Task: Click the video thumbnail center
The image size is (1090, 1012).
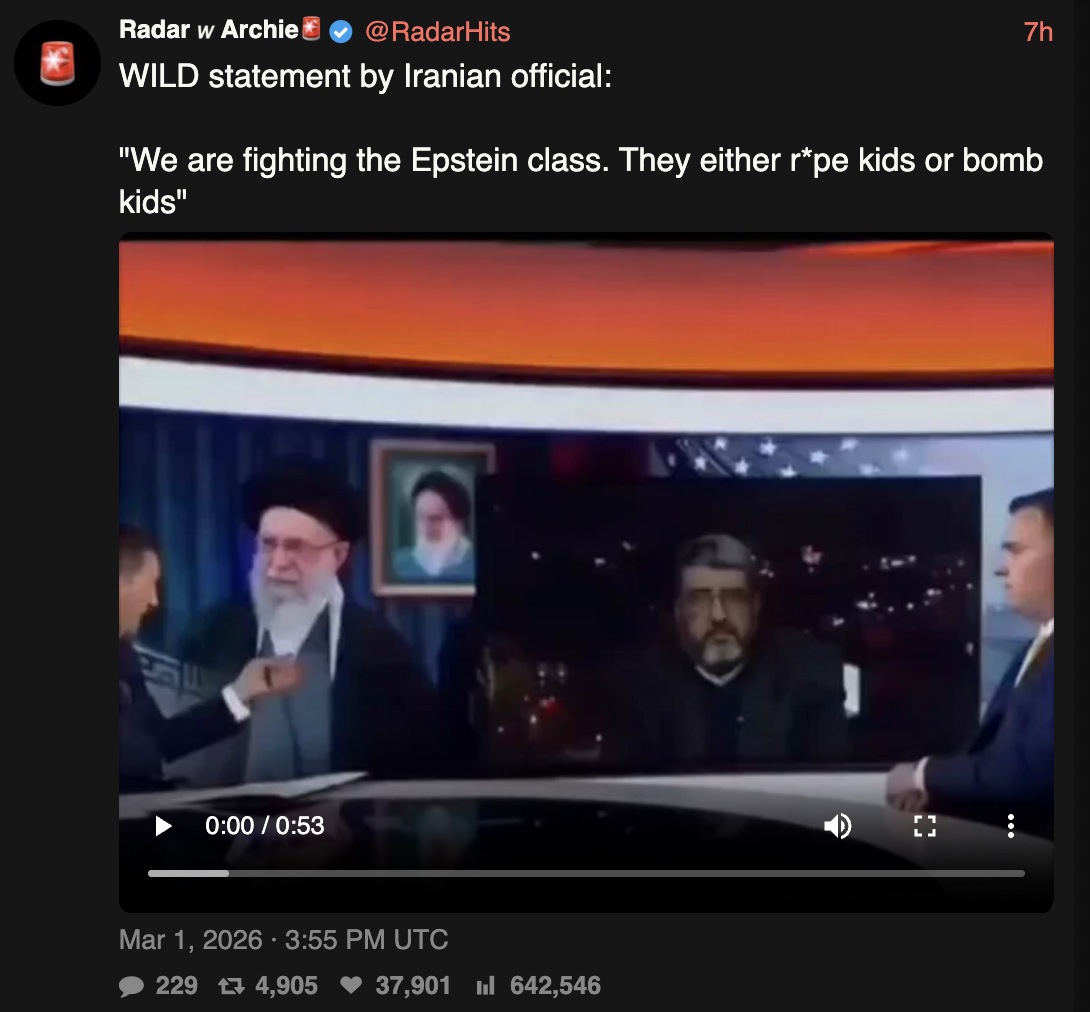Action: click(586, 572)
